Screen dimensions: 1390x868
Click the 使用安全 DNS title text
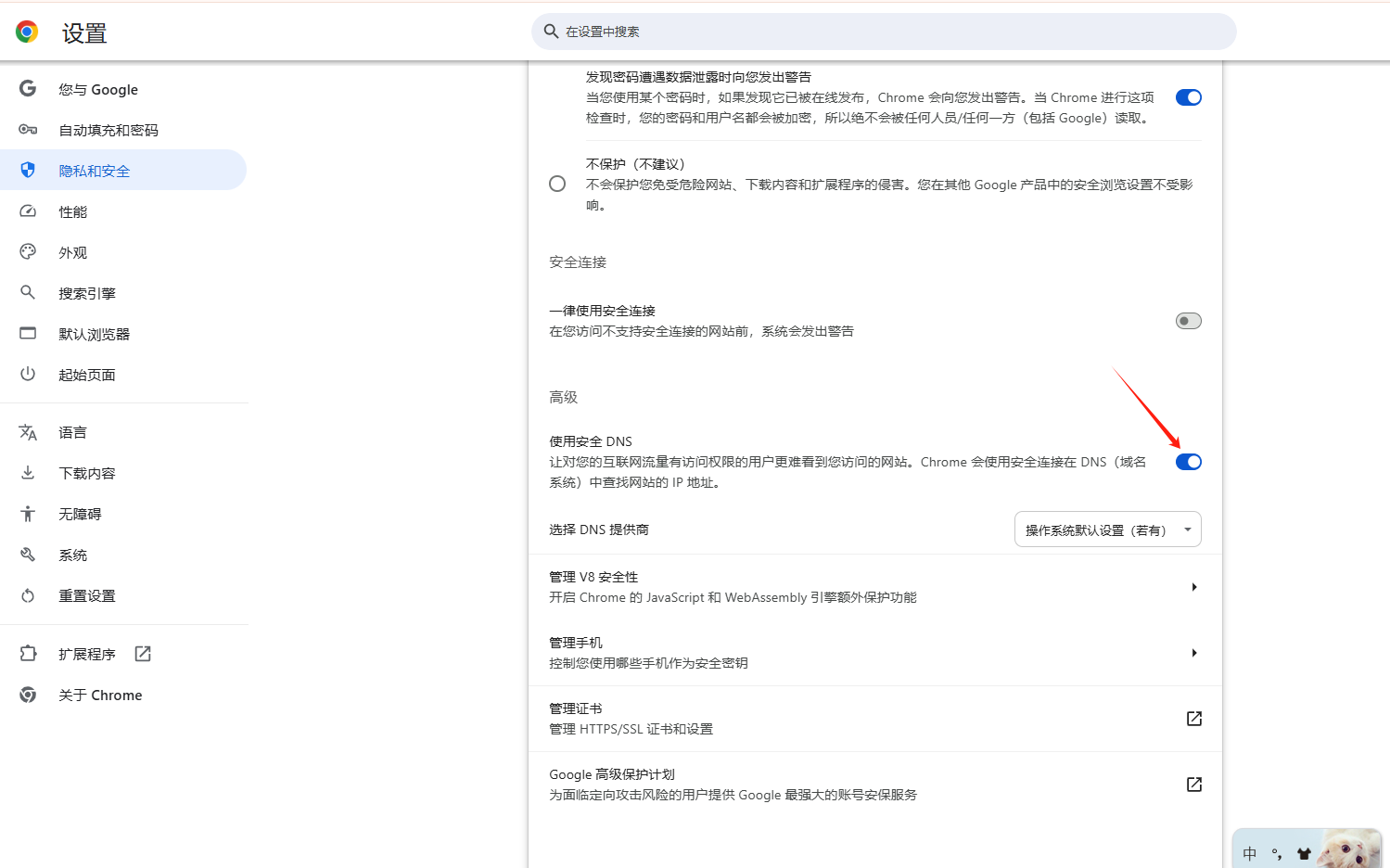(x=591, y=441)
